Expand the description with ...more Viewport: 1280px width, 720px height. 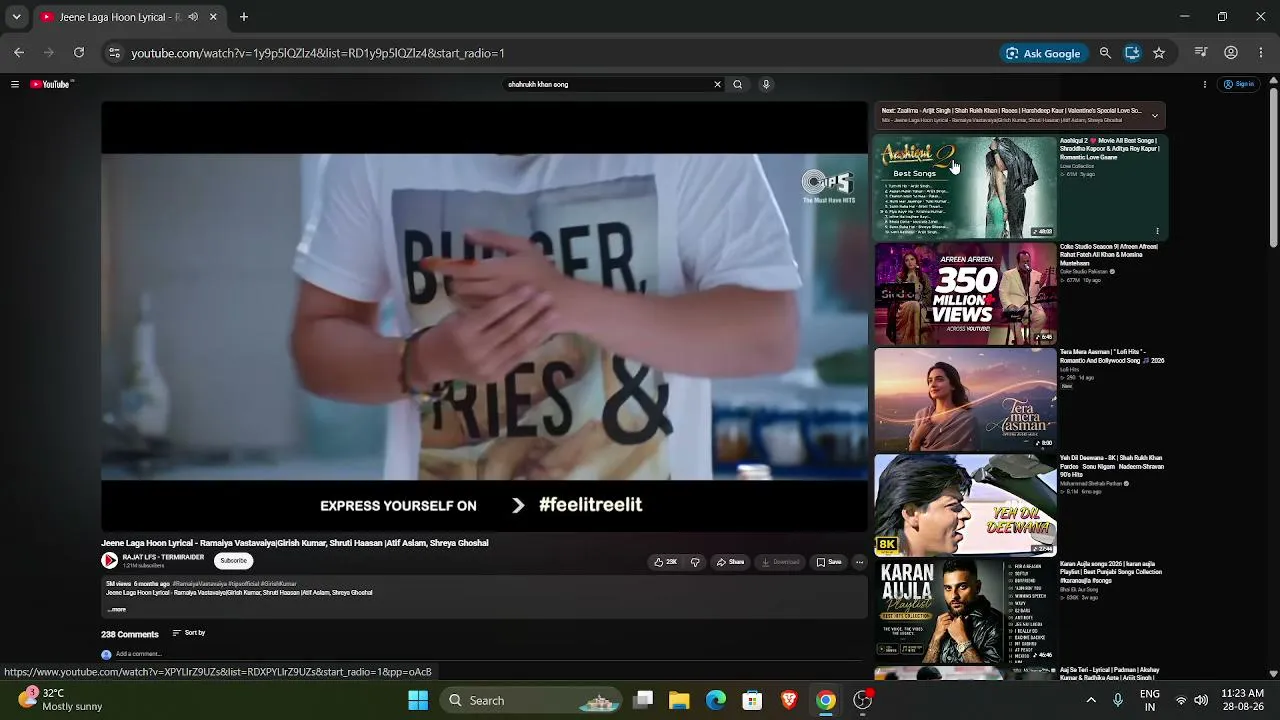click(117, 609)
